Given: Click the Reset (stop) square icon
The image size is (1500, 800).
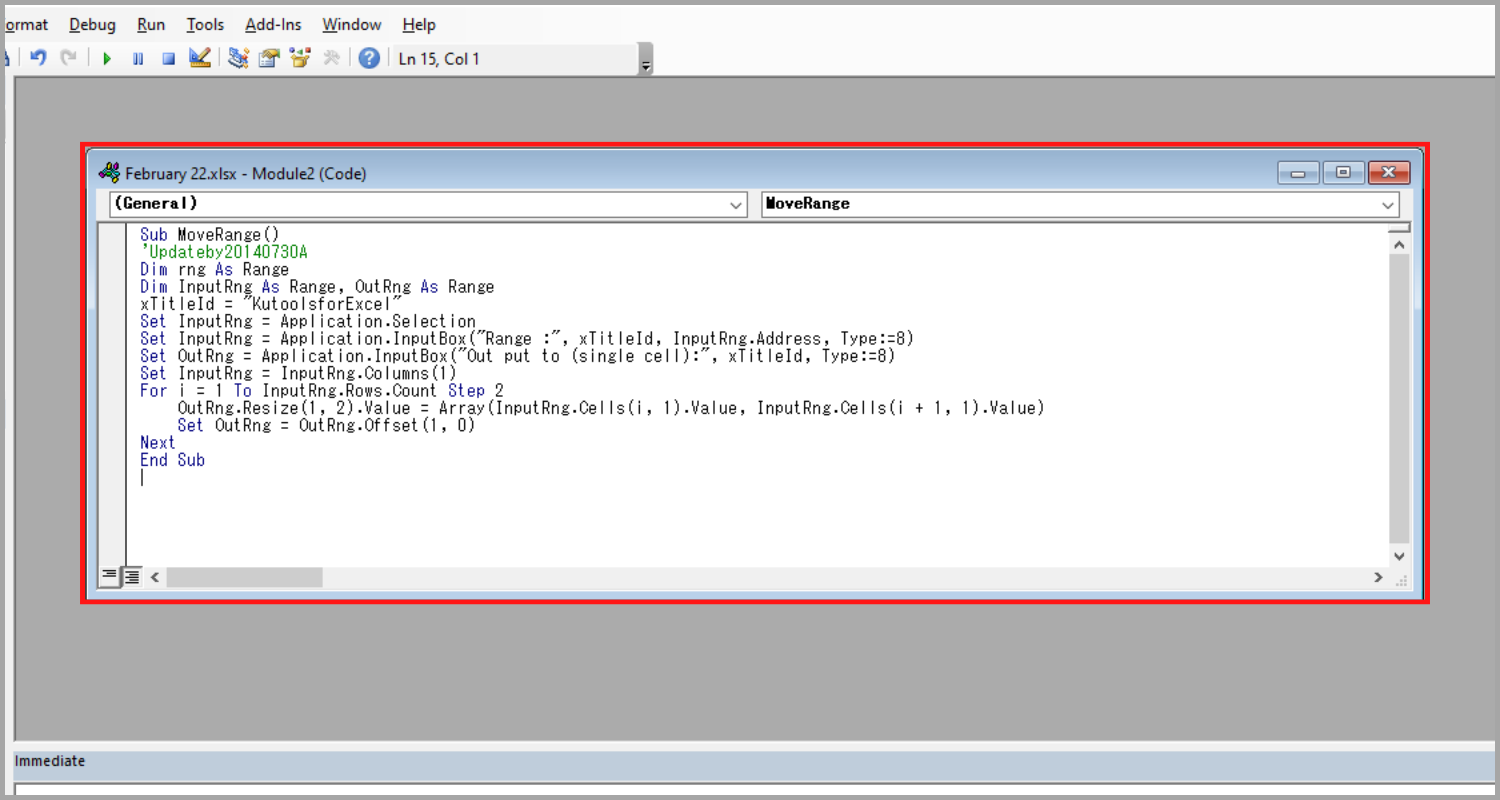Looking at the screenshot, I should pos(169,58).
